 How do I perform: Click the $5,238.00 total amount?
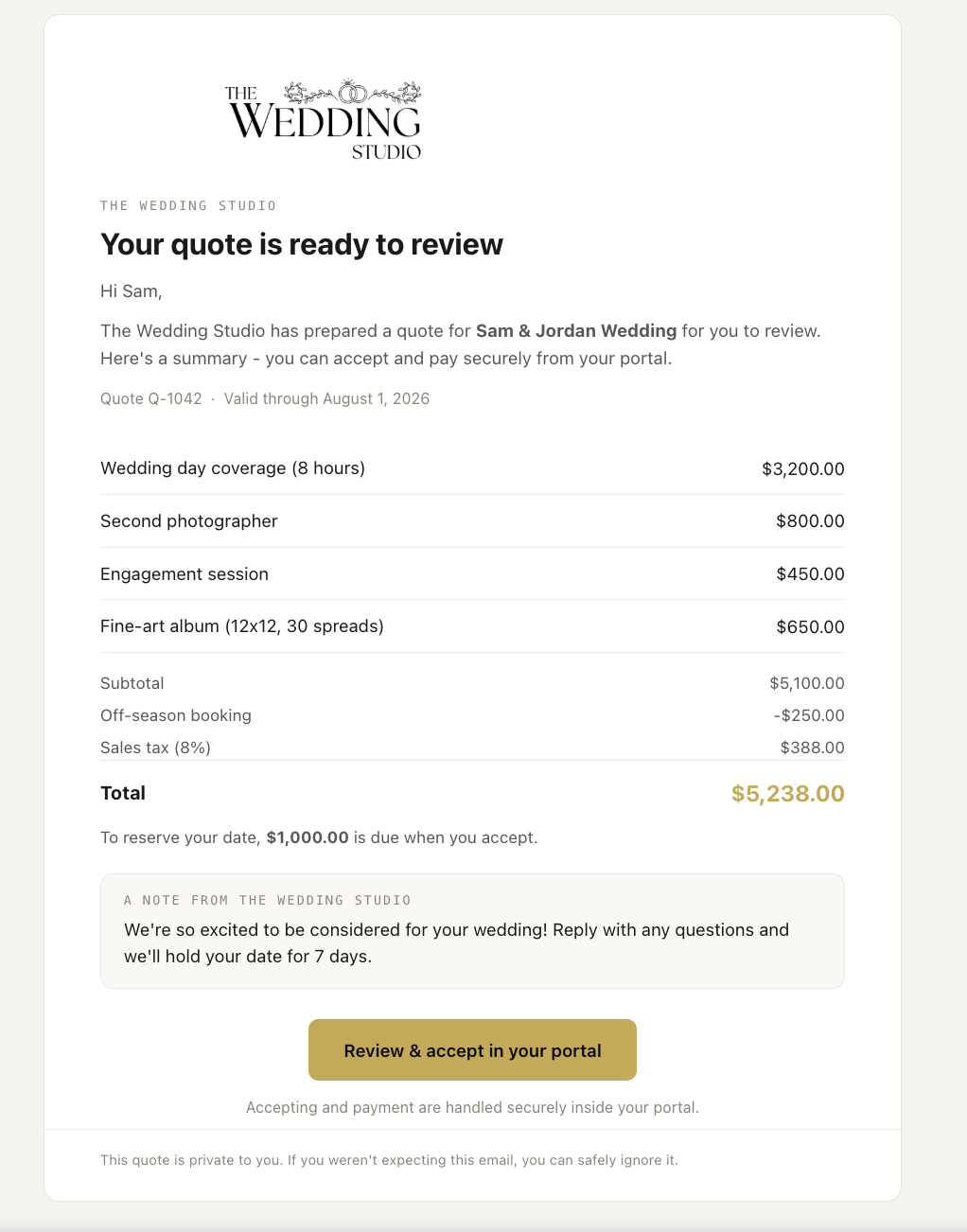click(788, 793)
